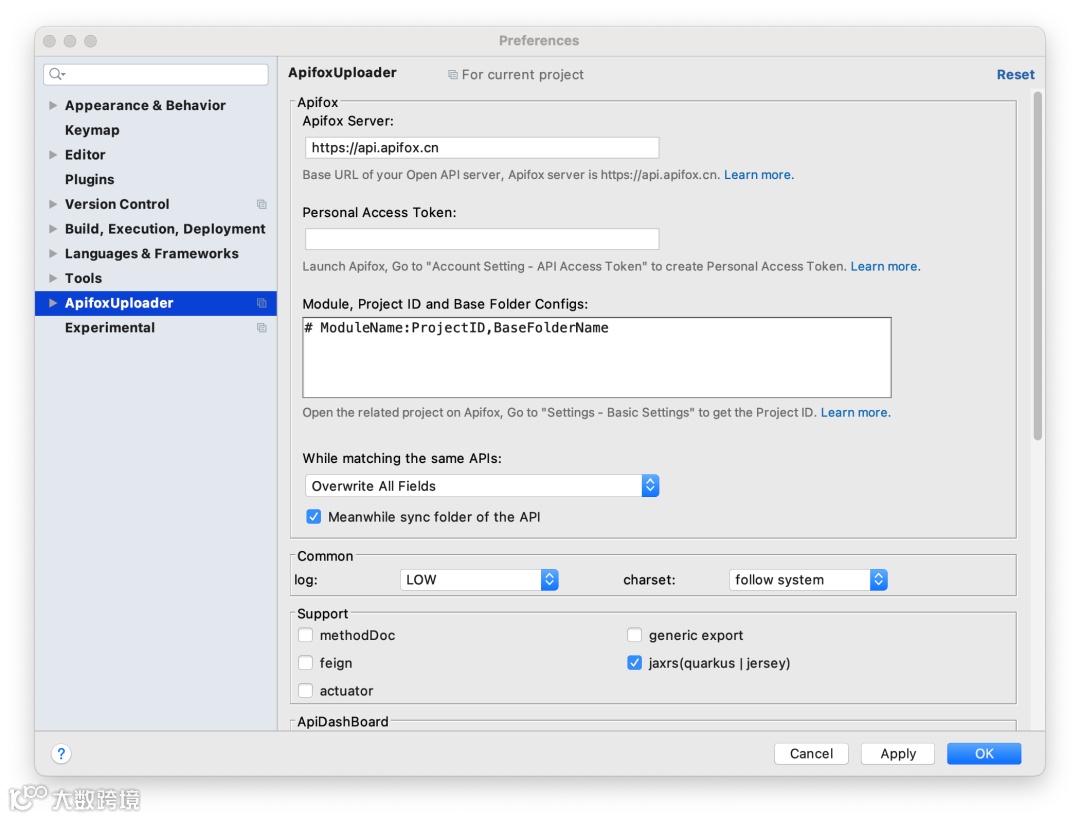
Task: Uncheck jaxrs(quarkus | jersey) support
Action: click(634, 663)
